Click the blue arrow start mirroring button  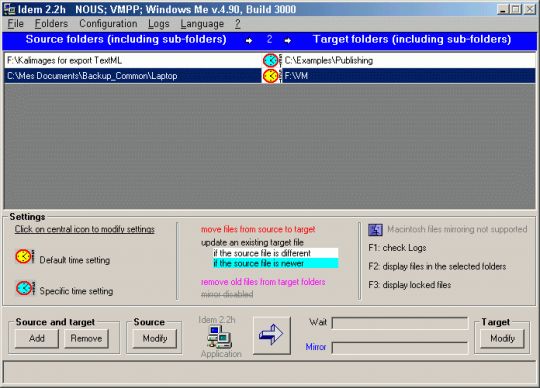[272, 335]
